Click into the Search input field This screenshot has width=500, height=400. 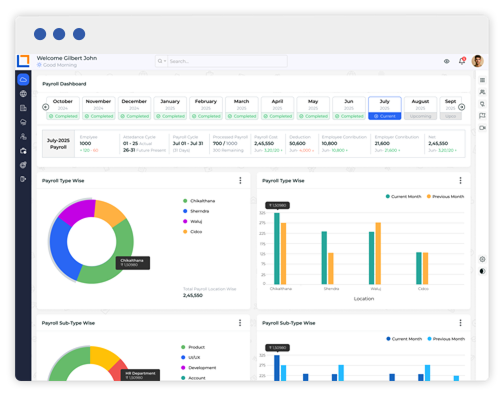click(x=227, y=61)
